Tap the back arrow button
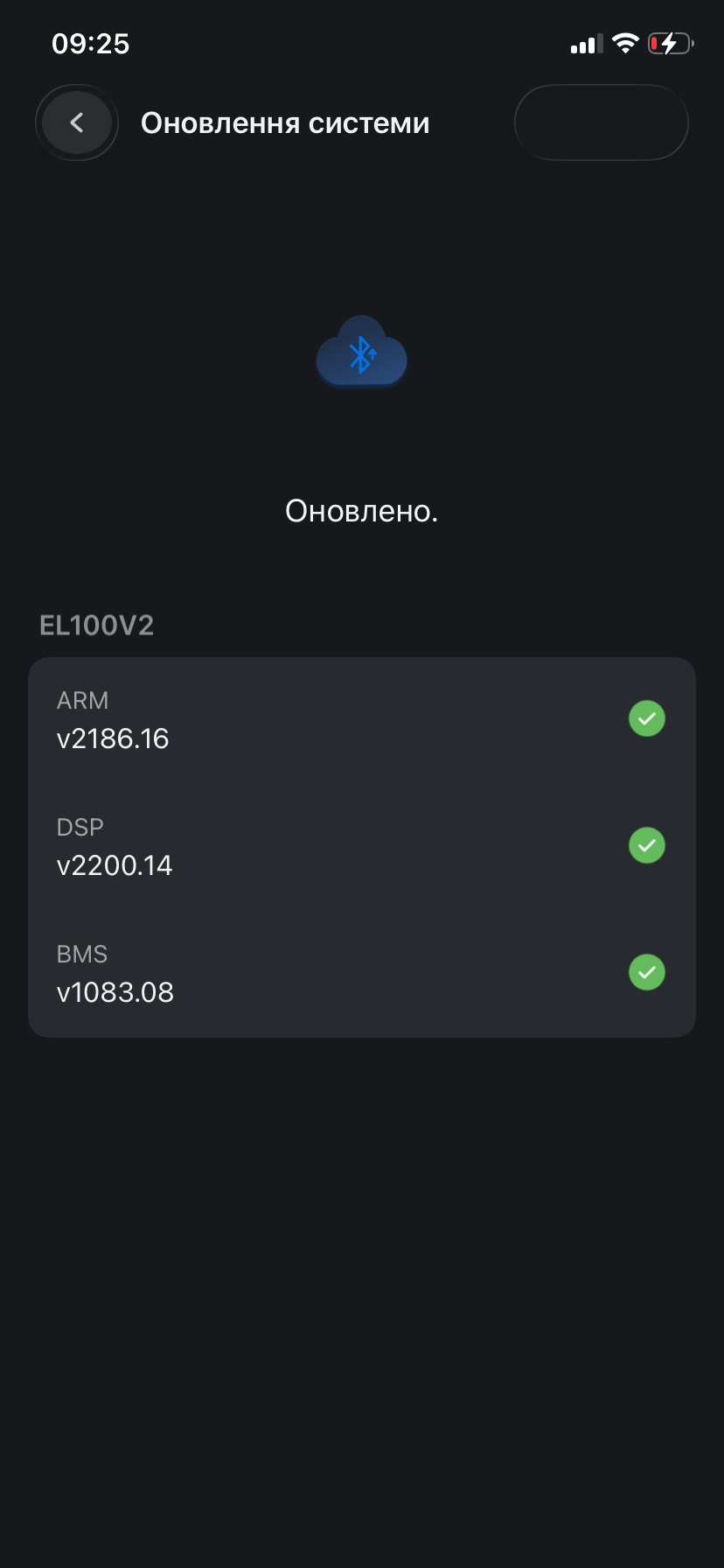 tap(77, 122)
